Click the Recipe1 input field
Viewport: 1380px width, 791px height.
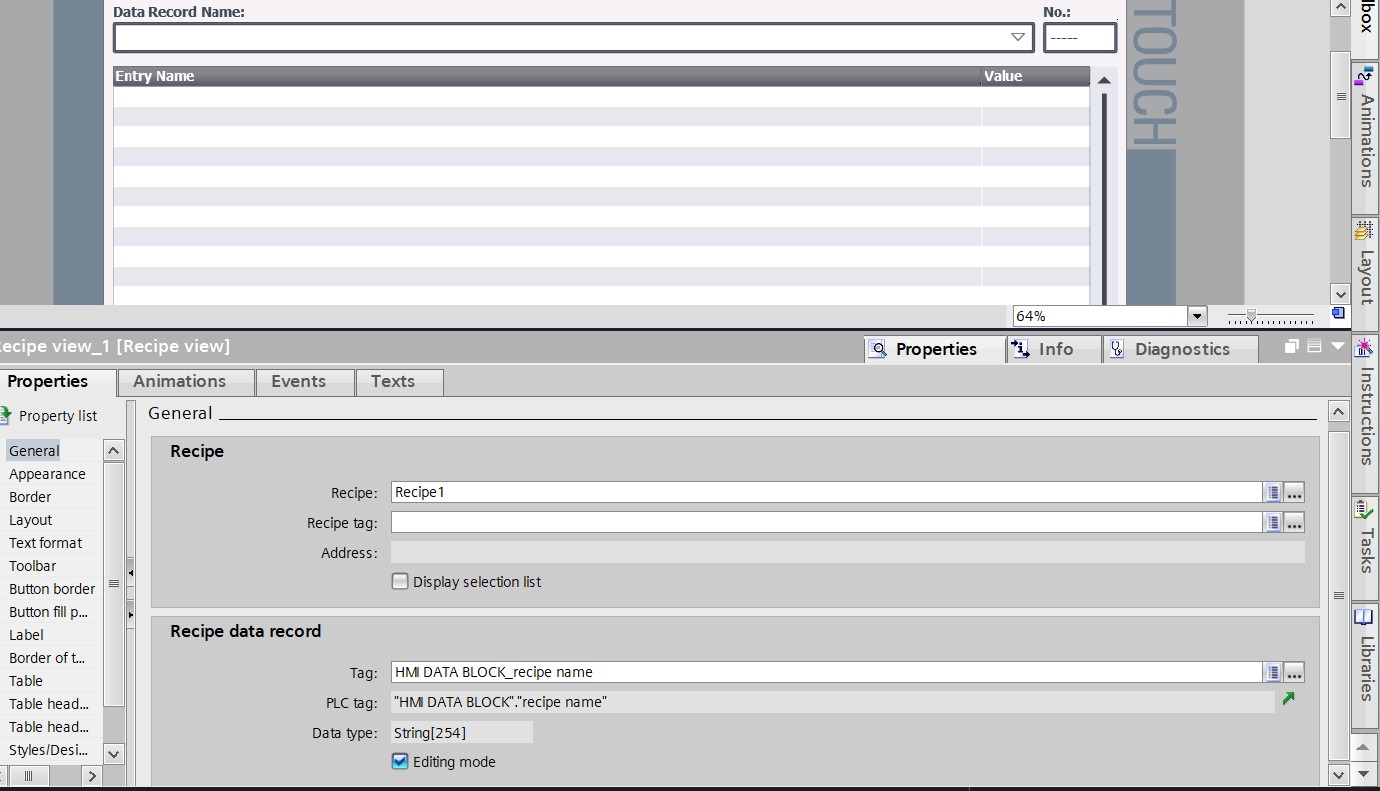827,492
